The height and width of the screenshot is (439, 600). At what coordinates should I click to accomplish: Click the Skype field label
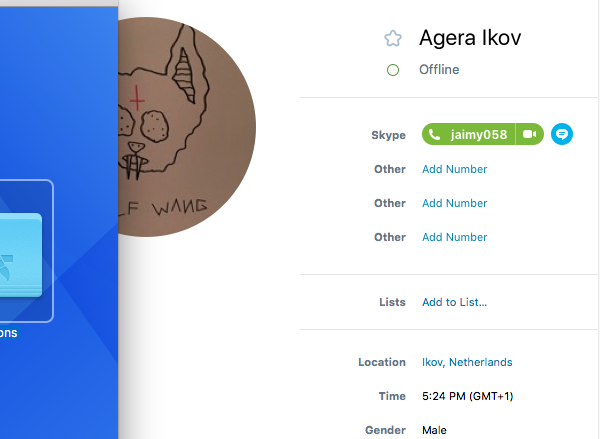point(388,135)
